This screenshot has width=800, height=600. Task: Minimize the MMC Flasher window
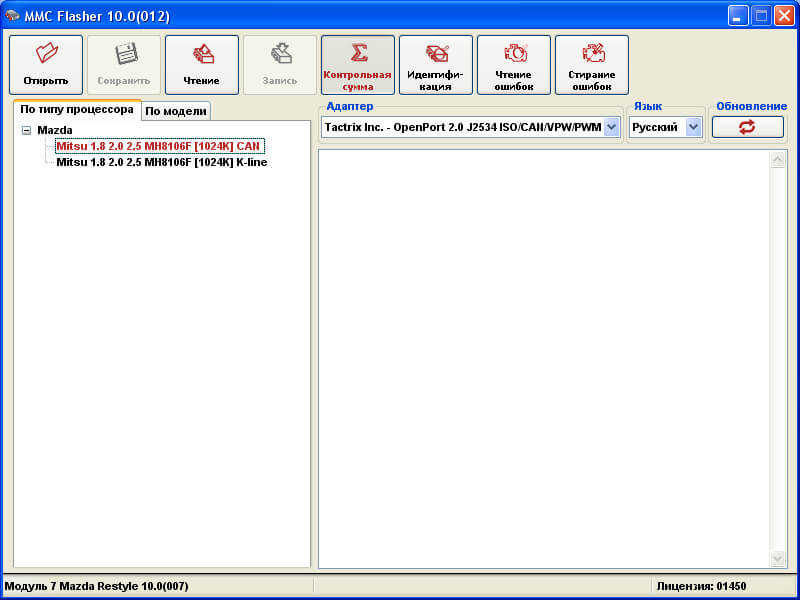point(737,16)
